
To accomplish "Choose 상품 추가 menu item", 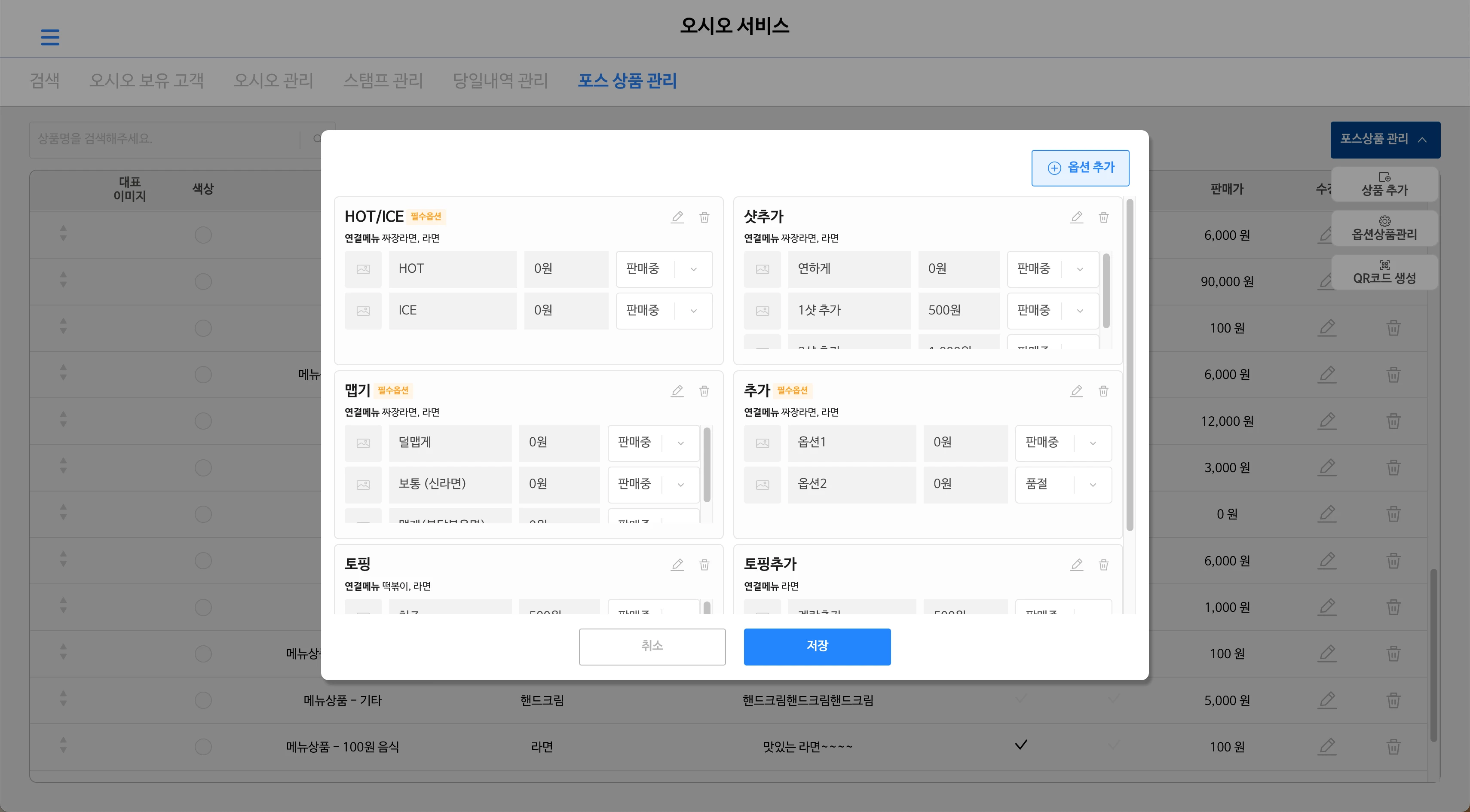I will pos(1384,184).
